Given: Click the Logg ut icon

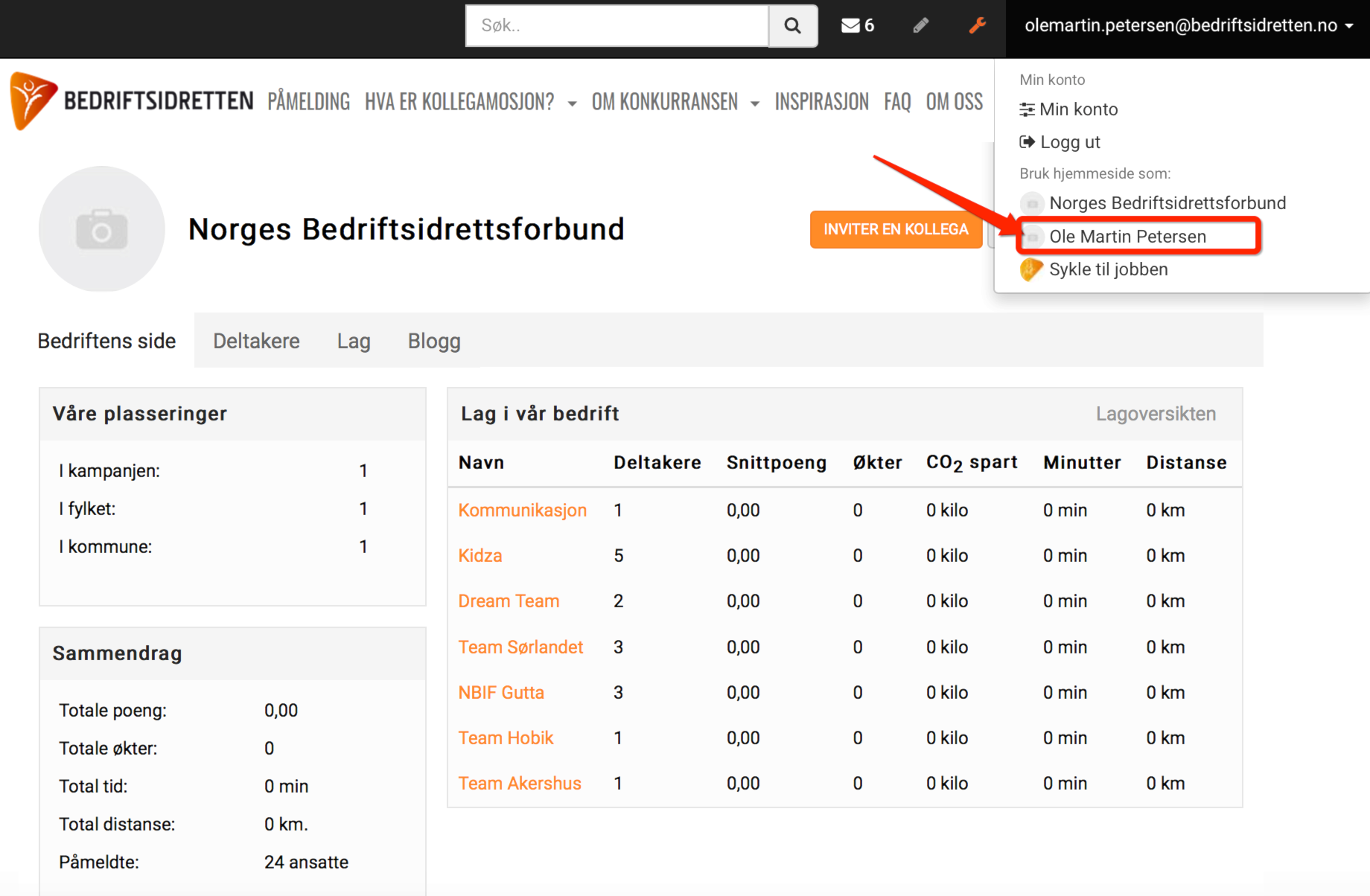Looking at the screenshot, I should tap(1027, 142).
